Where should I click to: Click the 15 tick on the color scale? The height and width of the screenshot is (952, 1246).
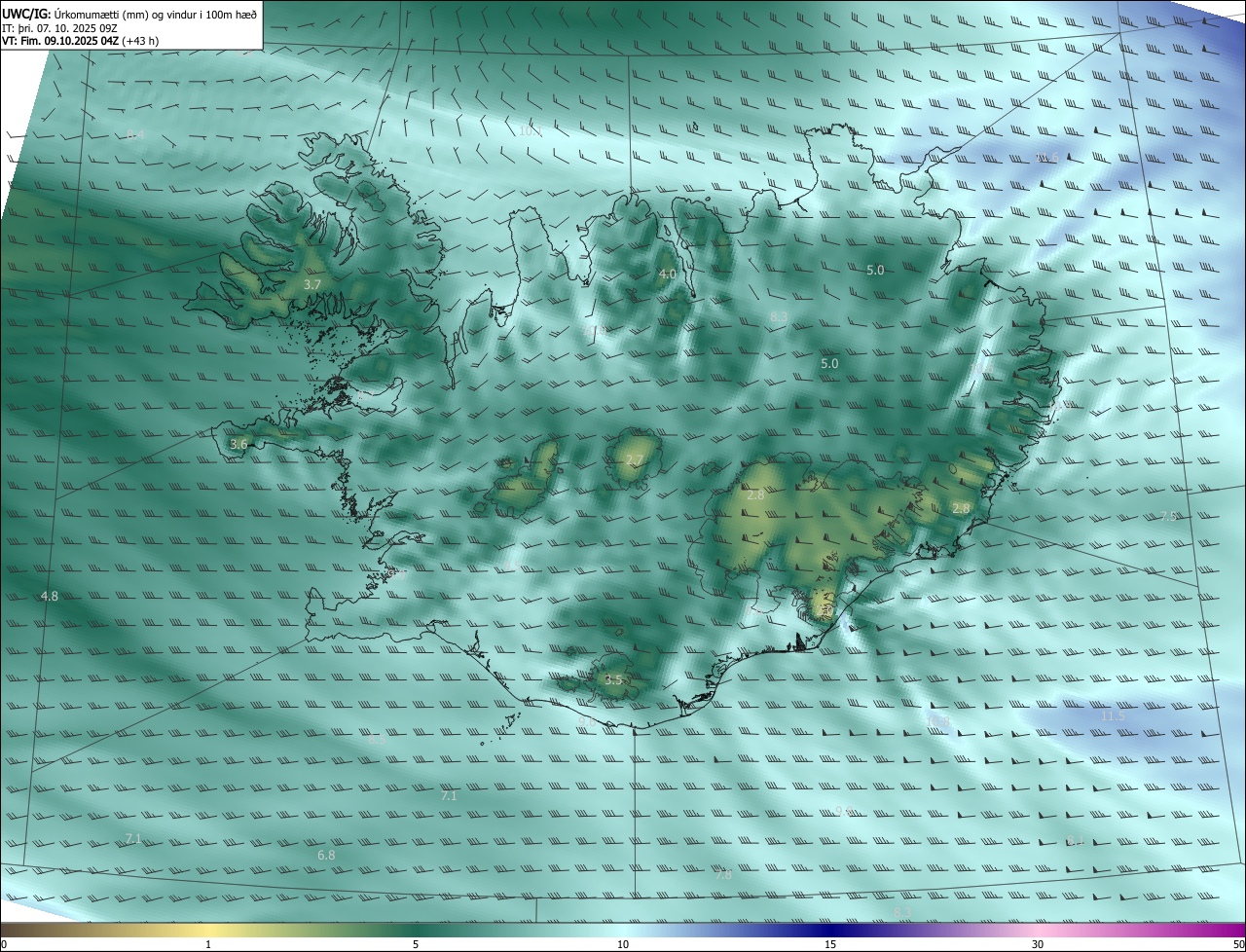pos(830,944)
